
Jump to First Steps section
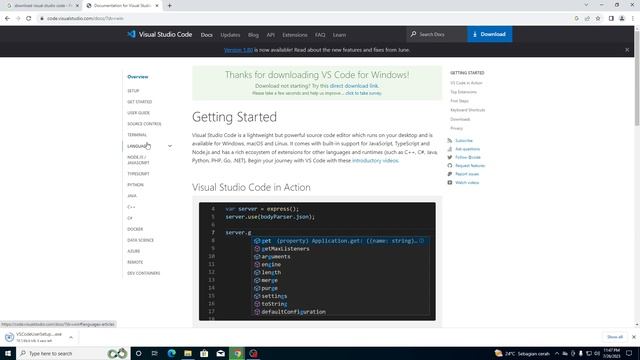(x=460, y=101)
